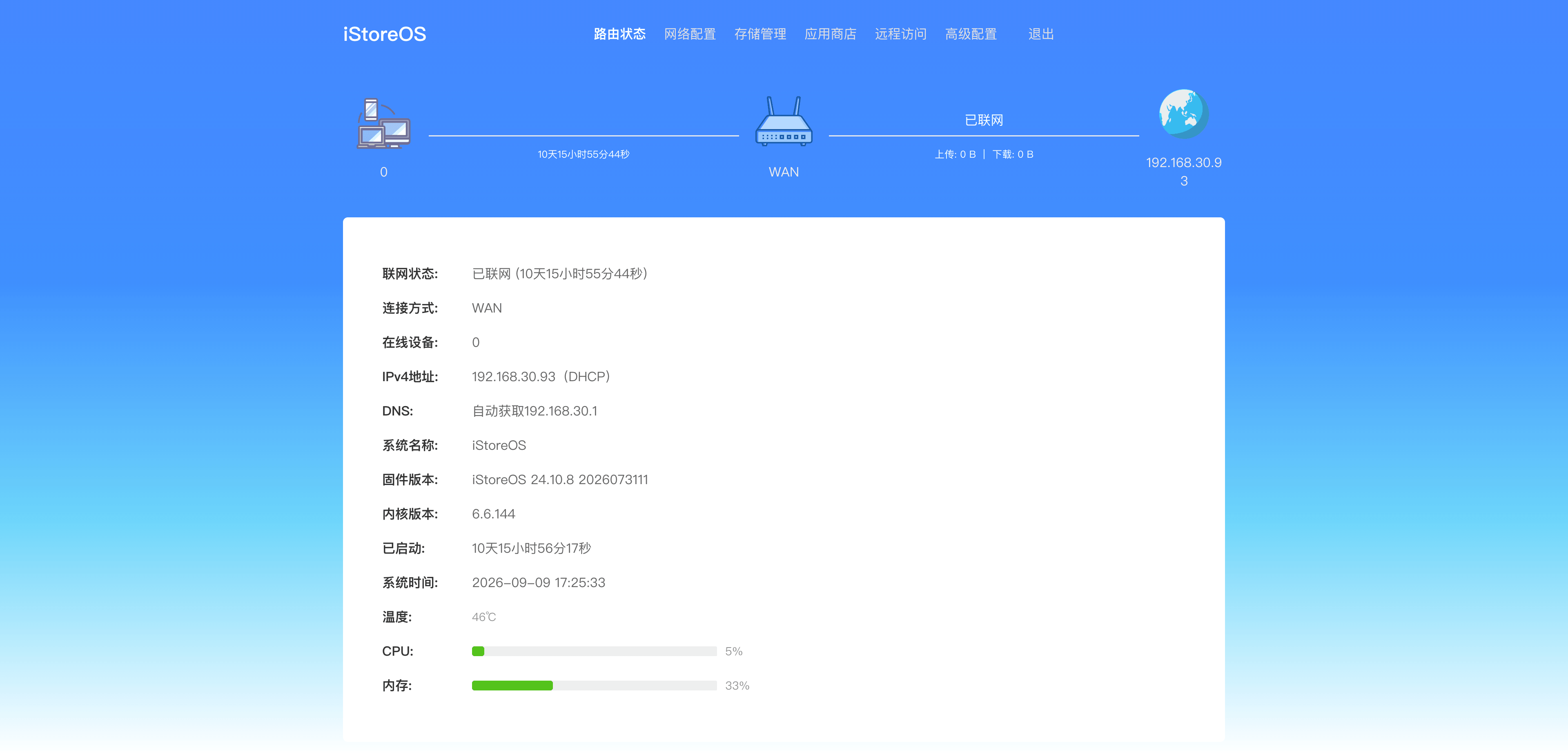Click the IP address under the globe
Image resolution: width=1568 pixels, height=755 pixels.
tap(1183, 172)
